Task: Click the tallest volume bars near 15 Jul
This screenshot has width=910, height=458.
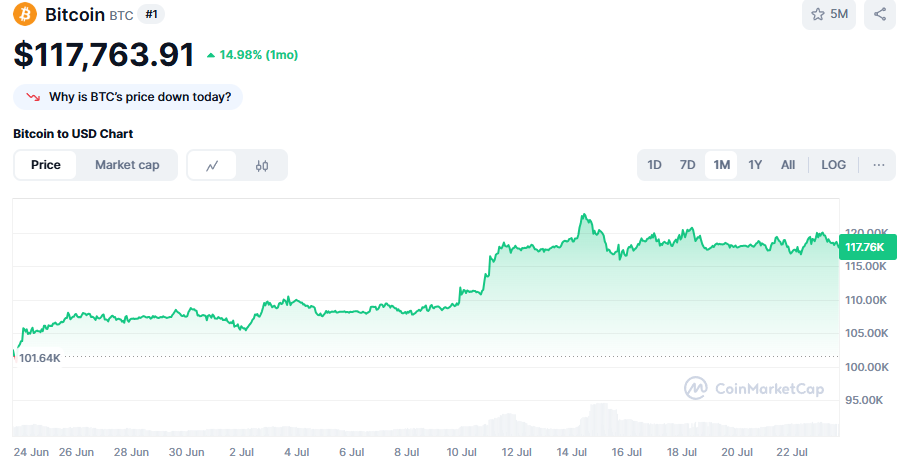Action: click(x=600, y=419)
